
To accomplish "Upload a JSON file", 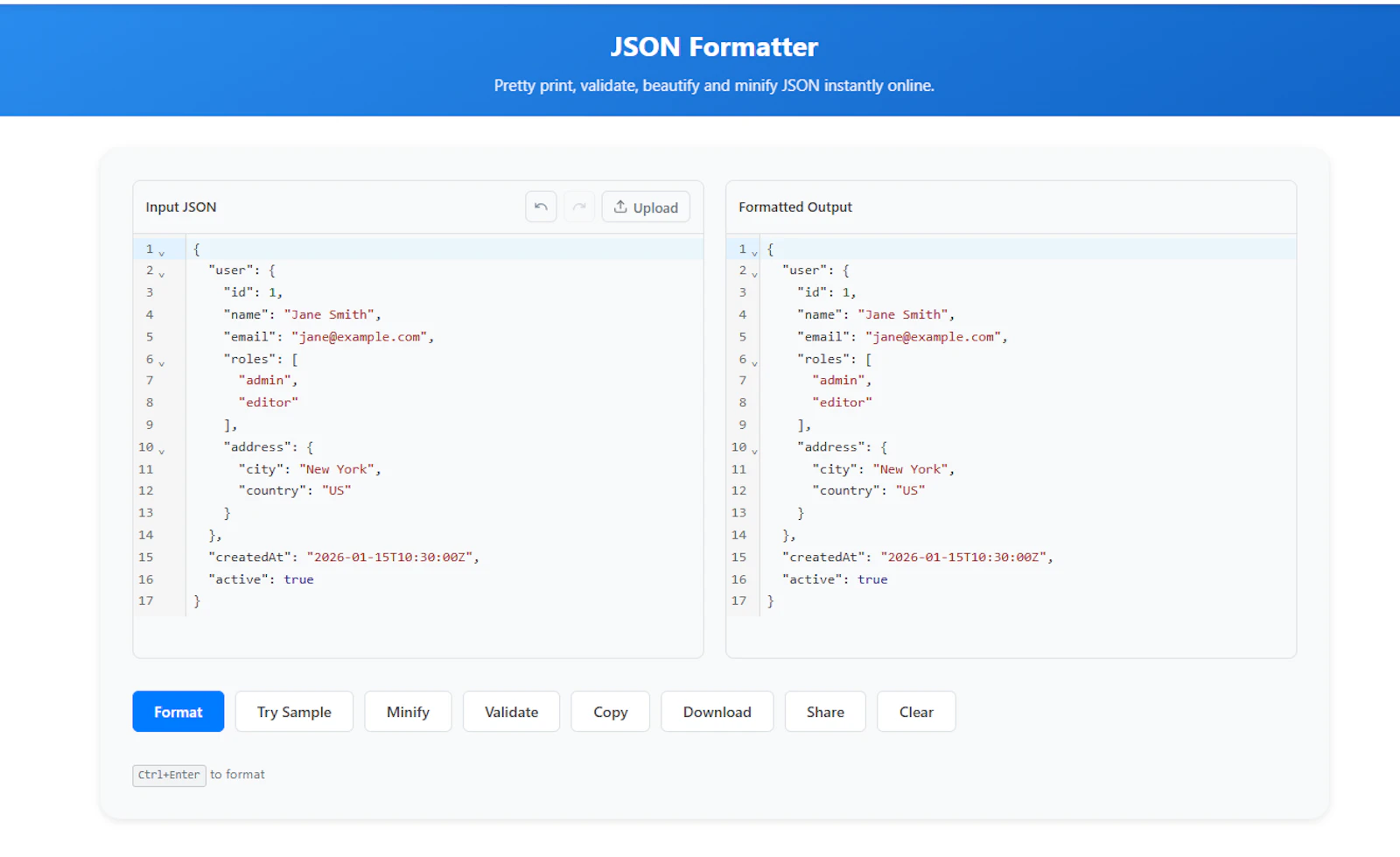I will (x=646, y=207).
